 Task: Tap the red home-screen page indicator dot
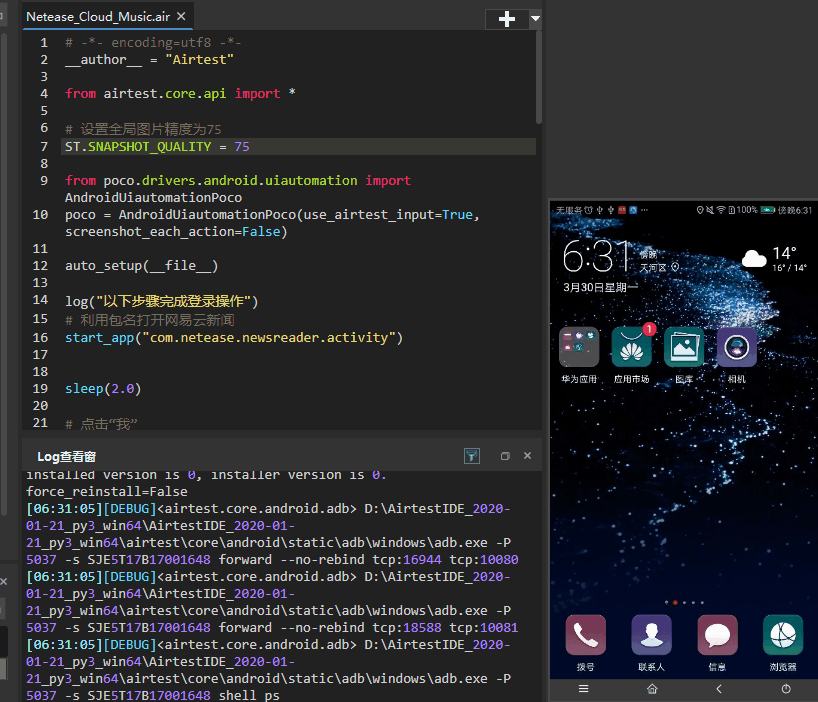tap(675, 602)
